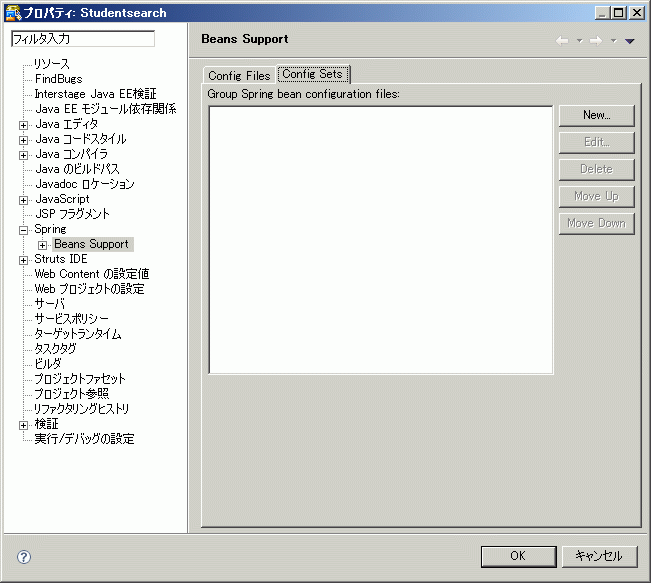Click the window title bar application icon

pyautogui.click(x=13, y=13)
